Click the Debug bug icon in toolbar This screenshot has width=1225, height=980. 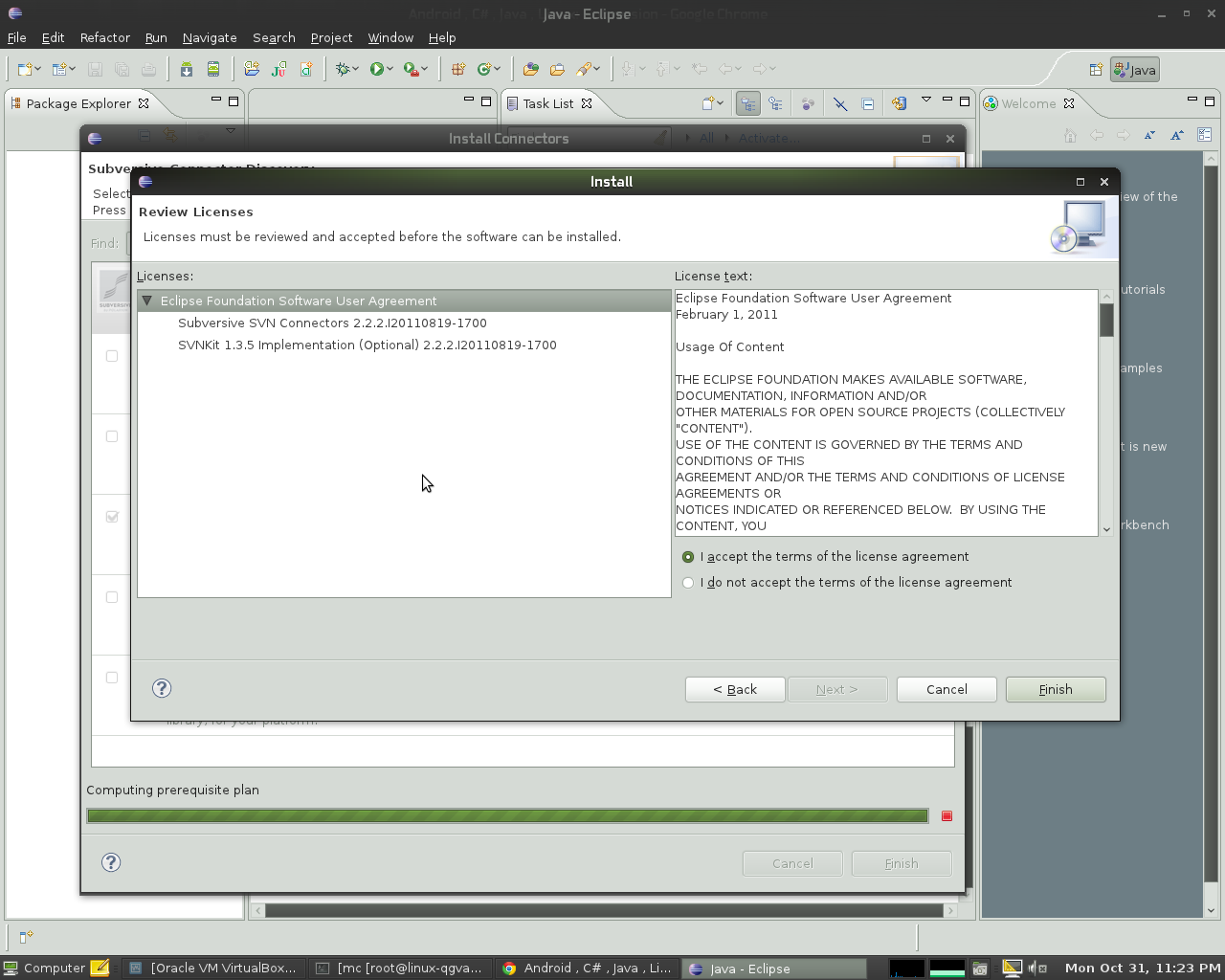click(x=343, y=69)
